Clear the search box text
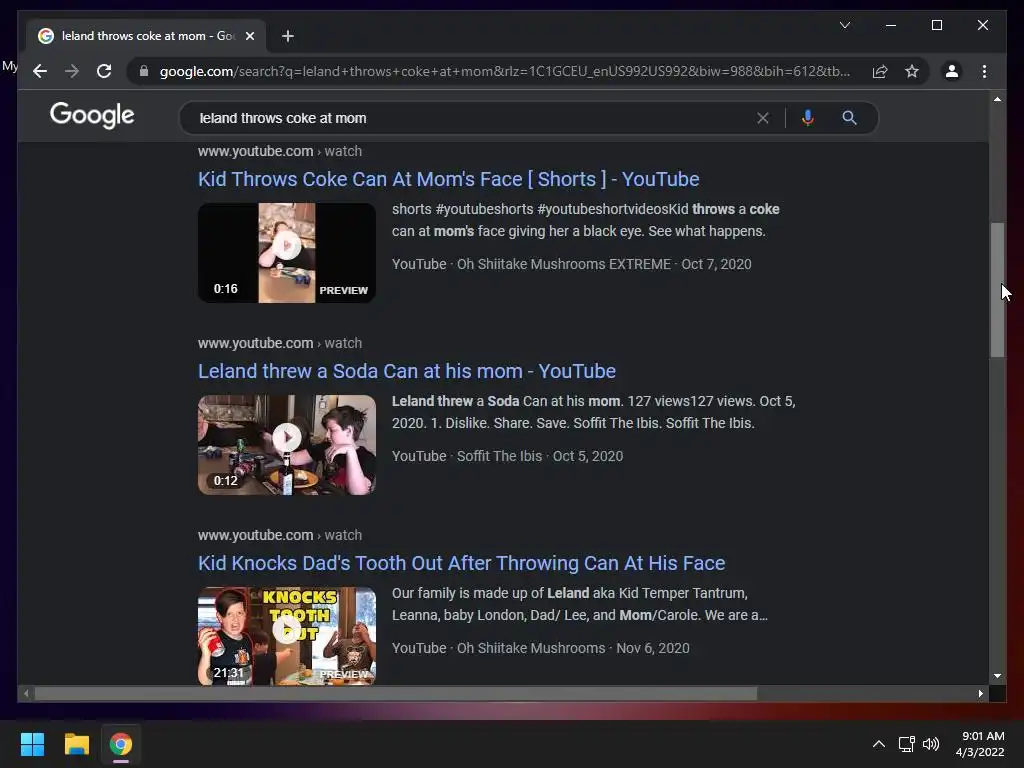The width and height of the screenshot is (1024, 768). (762, 118)
